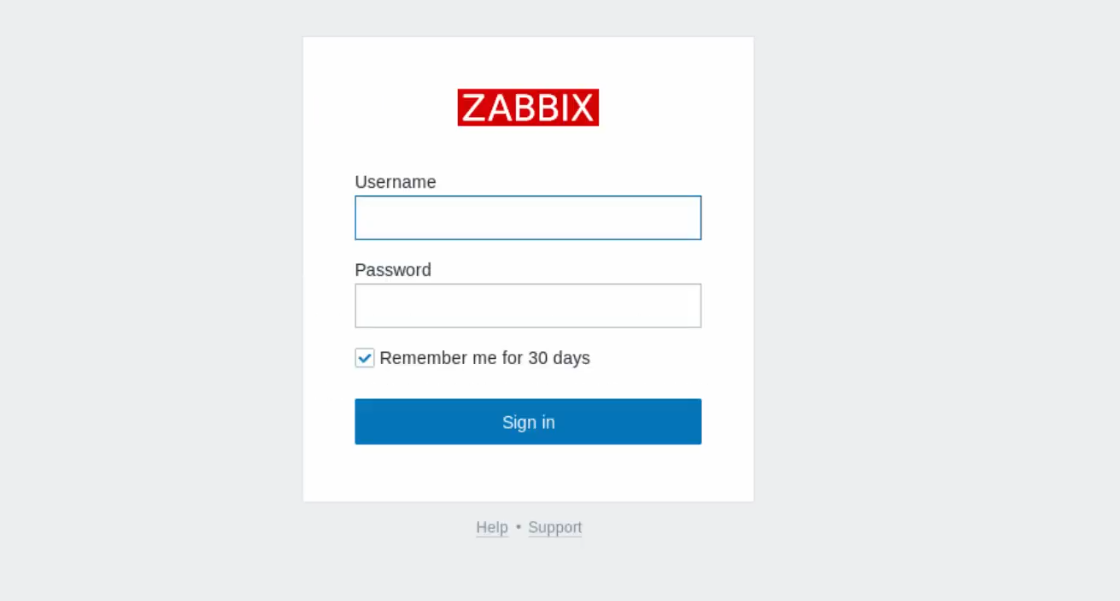1120x601 pixels.
Task: Click the checkbox next to Remember me text
Action: pos(364,357)
